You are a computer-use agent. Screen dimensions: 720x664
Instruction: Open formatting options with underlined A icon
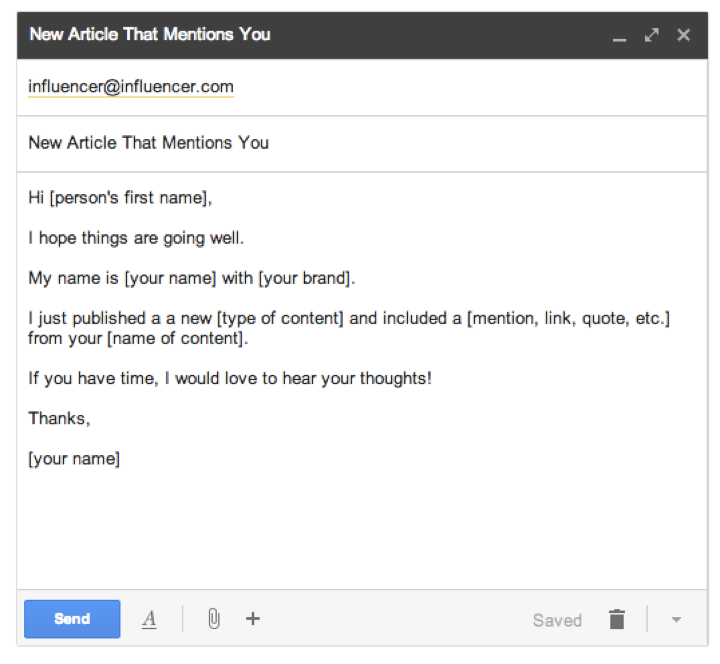tap(149, 619)
